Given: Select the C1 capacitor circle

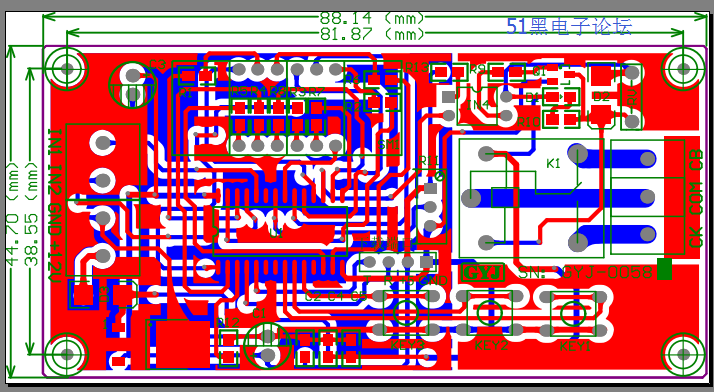Looking at the screenshot, I should click(267, 346).
